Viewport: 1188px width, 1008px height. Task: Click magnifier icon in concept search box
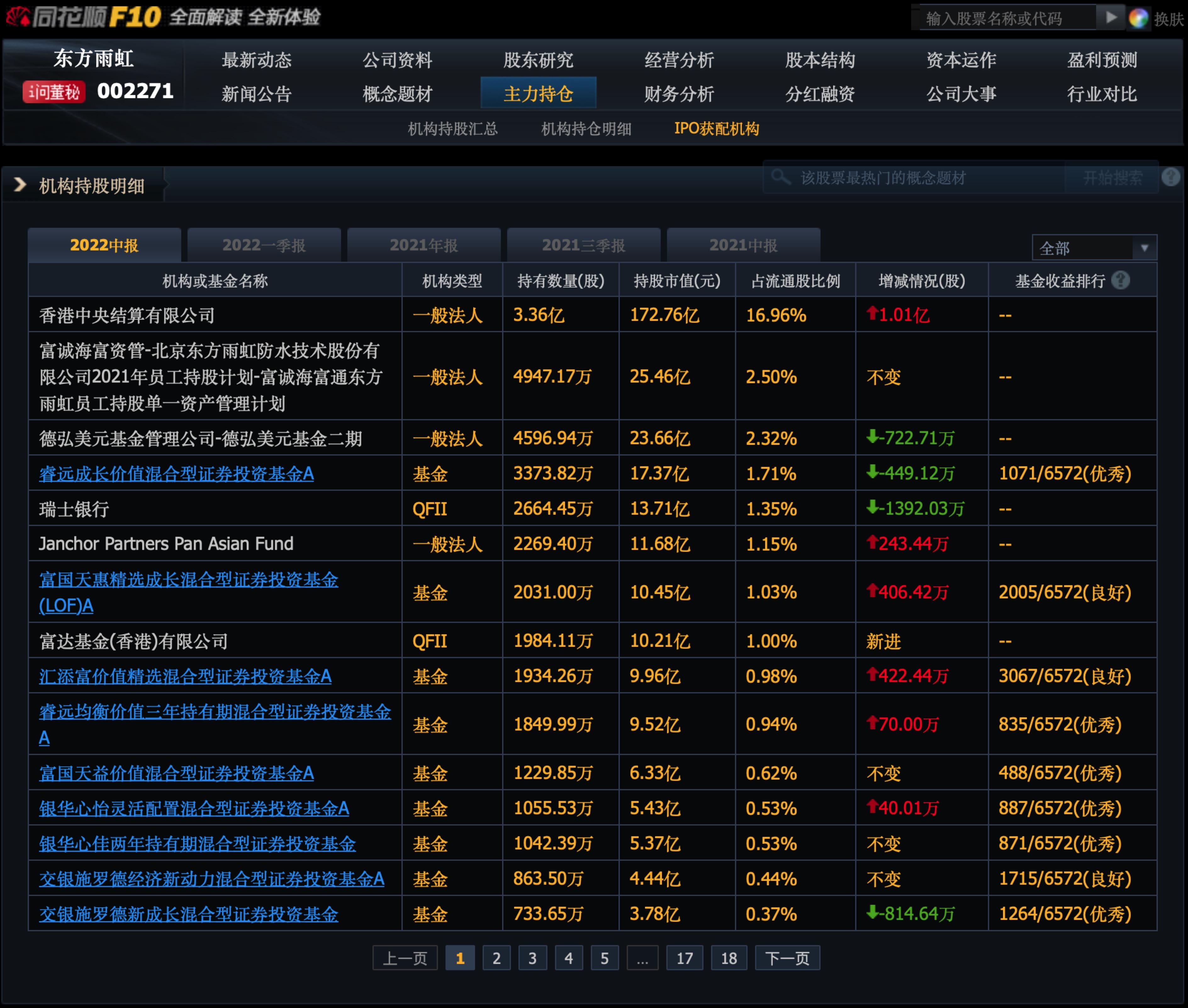(780, 177)
